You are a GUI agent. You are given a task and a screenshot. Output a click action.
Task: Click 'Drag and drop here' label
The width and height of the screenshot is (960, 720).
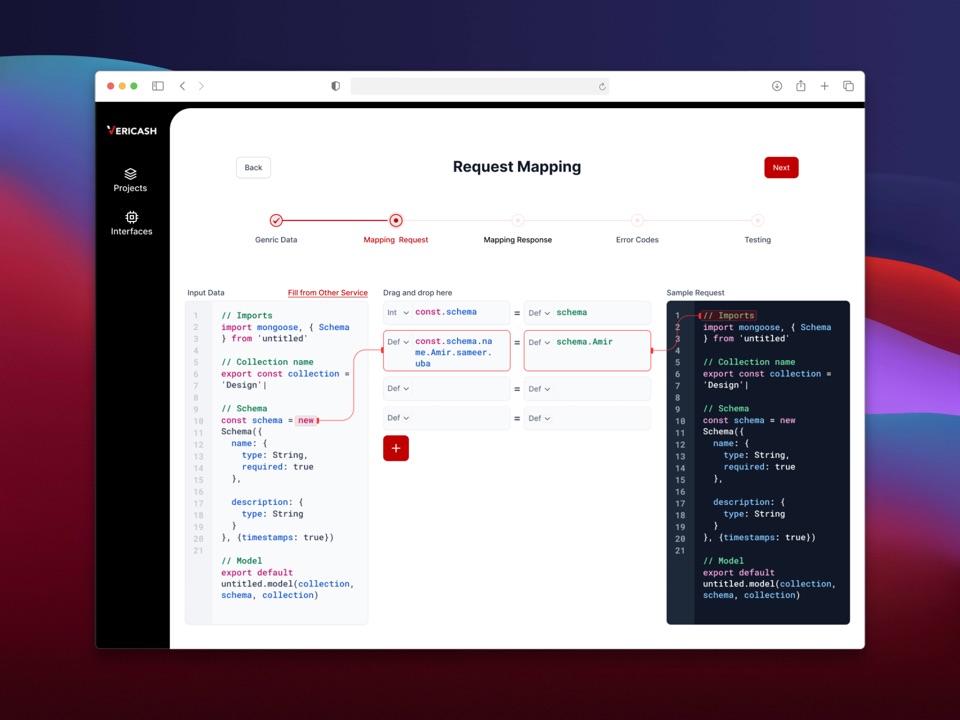(x=418, y=293)
